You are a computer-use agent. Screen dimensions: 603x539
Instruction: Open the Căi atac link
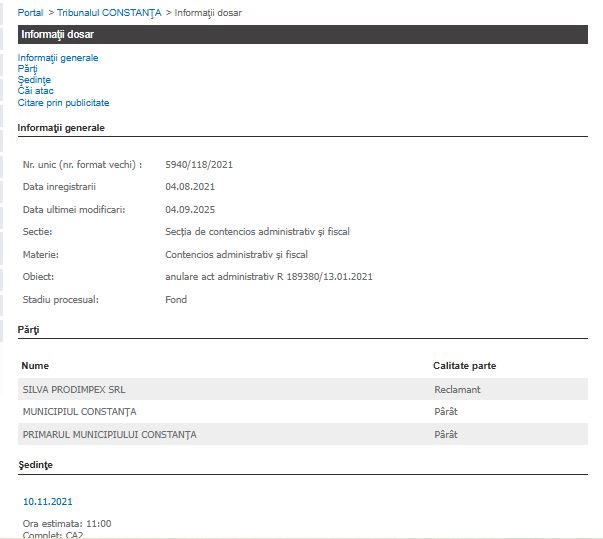tap(35, 91)
